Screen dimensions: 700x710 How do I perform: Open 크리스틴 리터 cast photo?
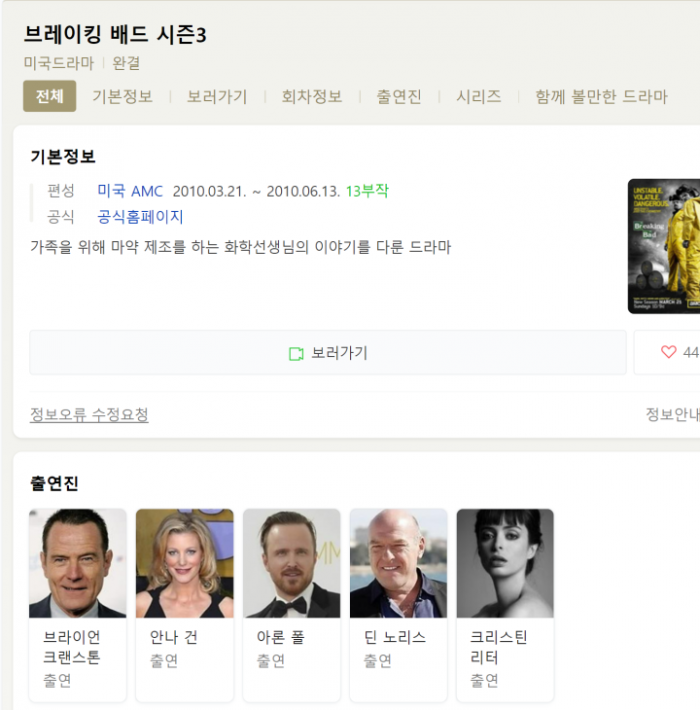505,563
